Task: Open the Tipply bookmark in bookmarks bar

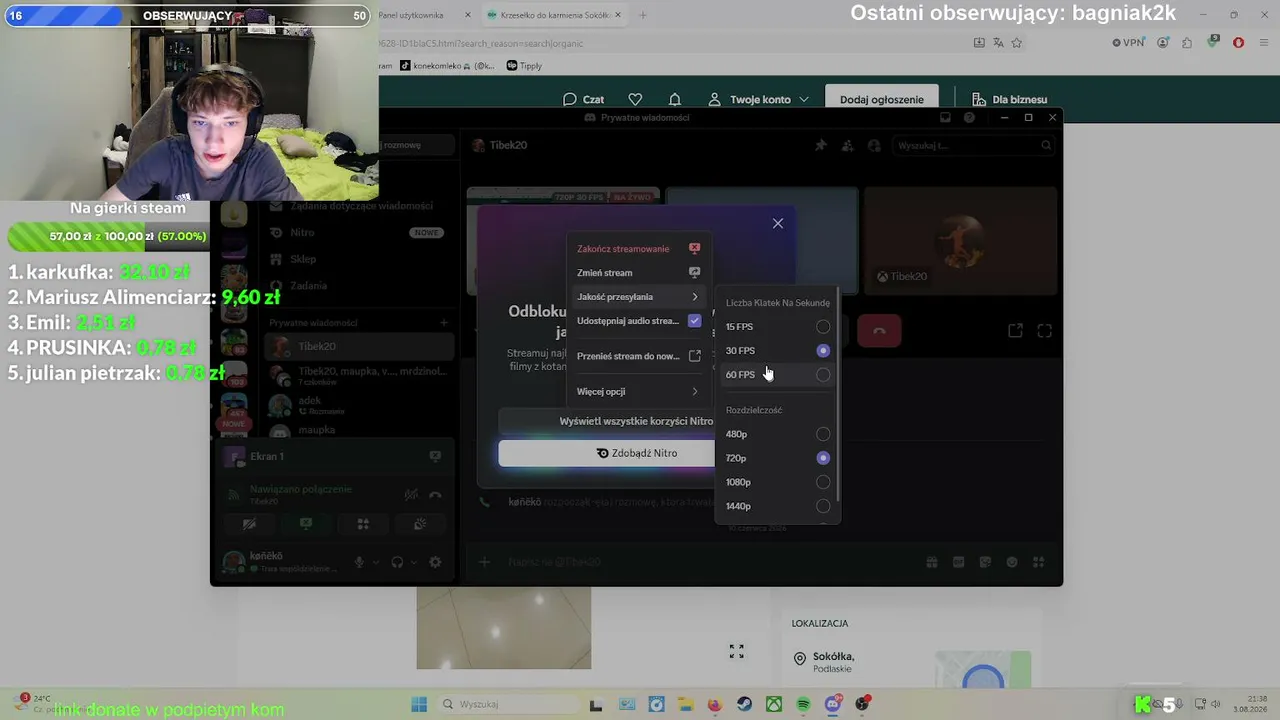Action: tap(524, 66)
